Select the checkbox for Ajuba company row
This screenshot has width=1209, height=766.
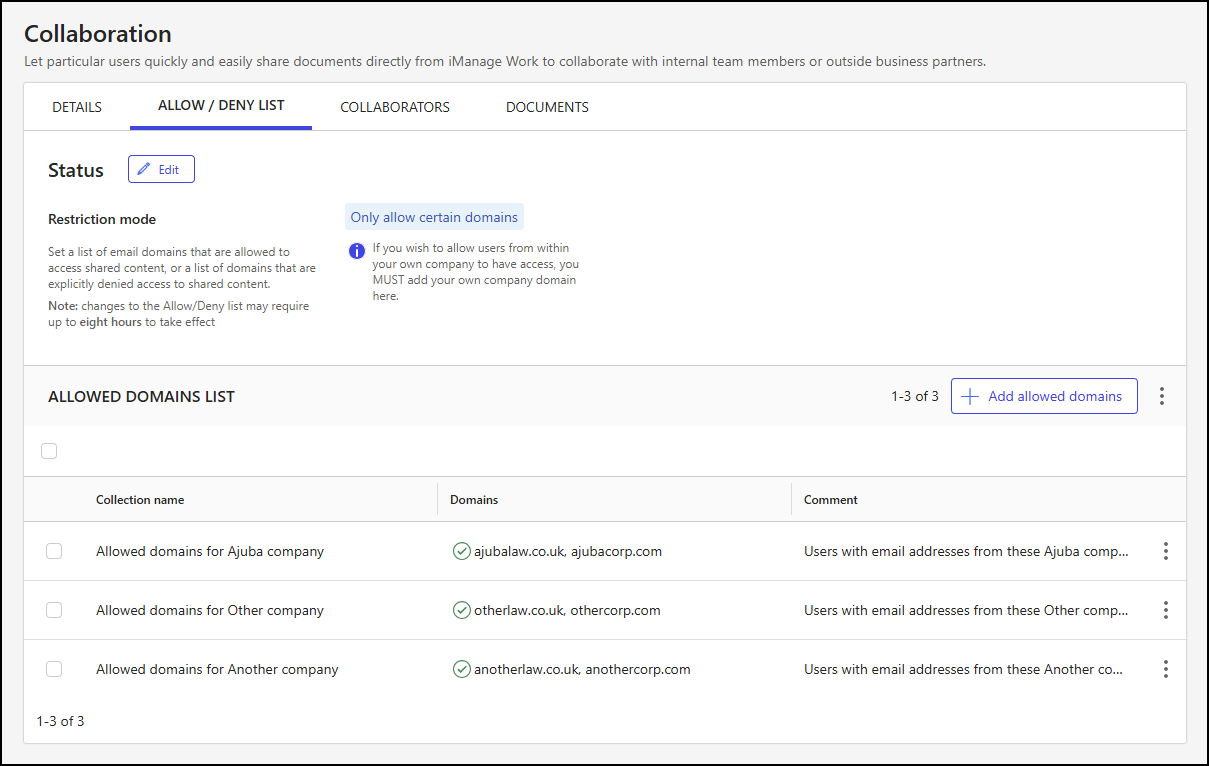54,551
